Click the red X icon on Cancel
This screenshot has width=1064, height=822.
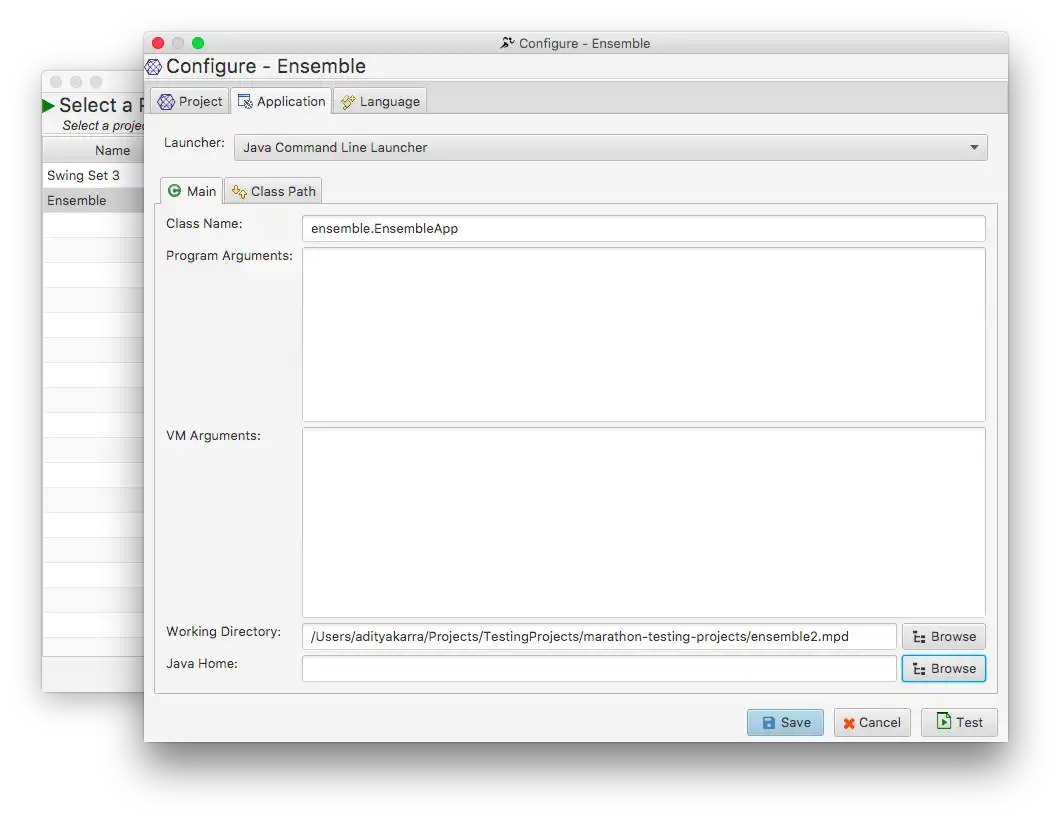(x=849, y=724)
